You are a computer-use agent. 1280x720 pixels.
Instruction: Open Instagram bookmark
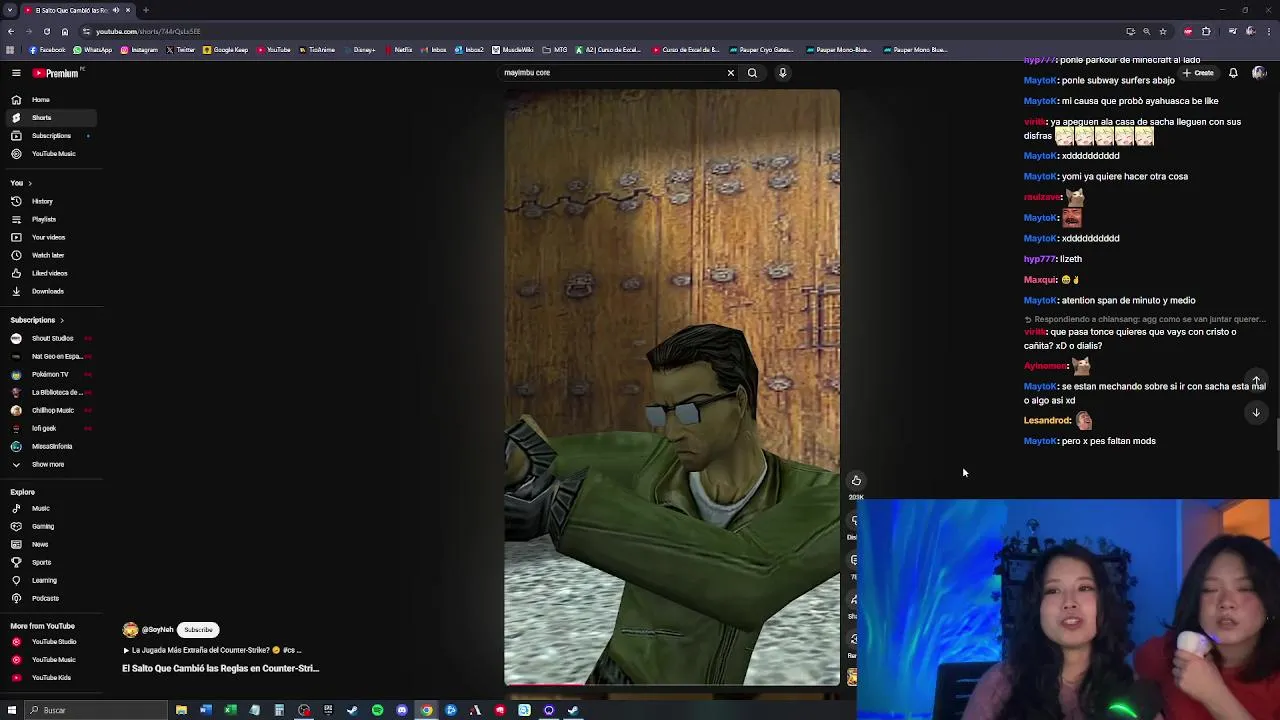point(139,50)
